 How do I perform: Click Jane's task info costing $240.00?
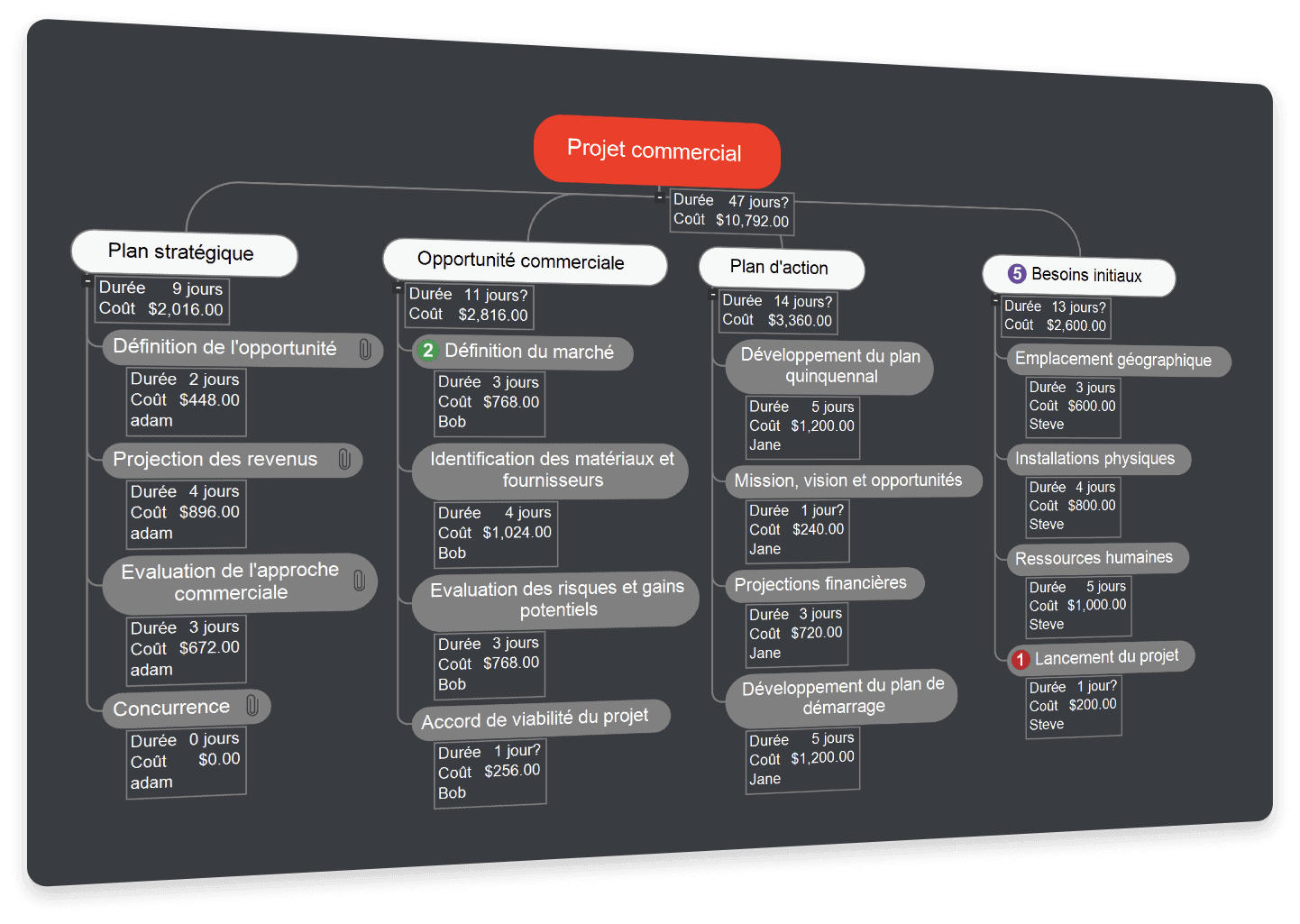click(x=798, y=530)
